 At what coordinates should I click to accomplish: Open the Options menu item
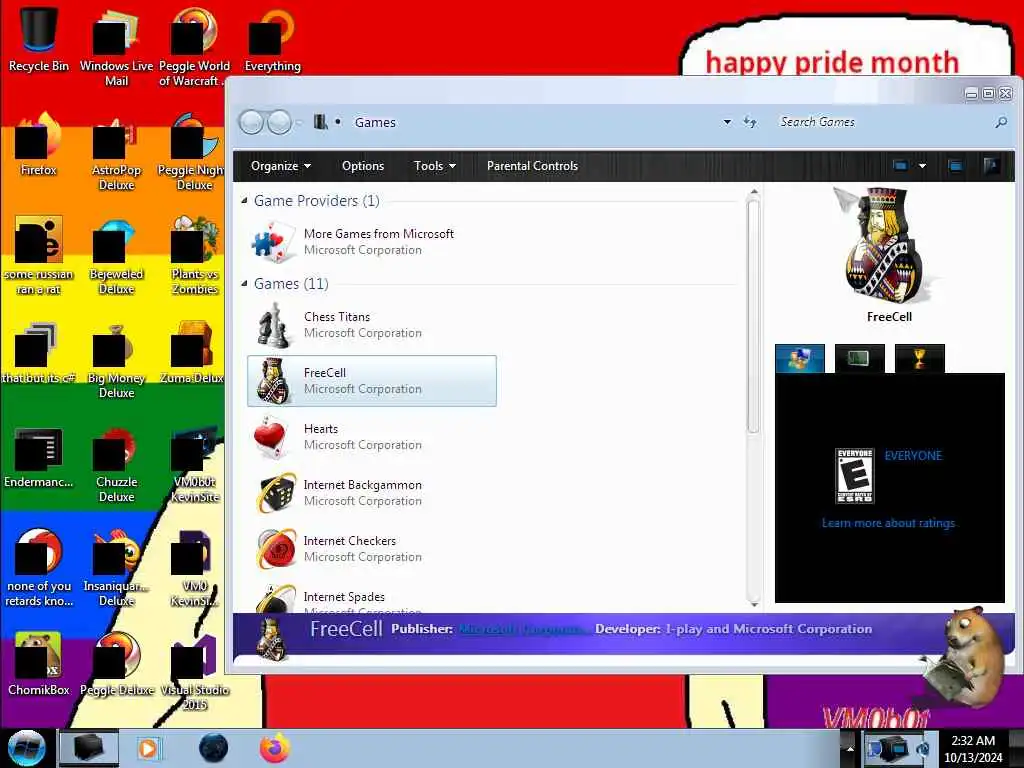[x=362, y=166]
